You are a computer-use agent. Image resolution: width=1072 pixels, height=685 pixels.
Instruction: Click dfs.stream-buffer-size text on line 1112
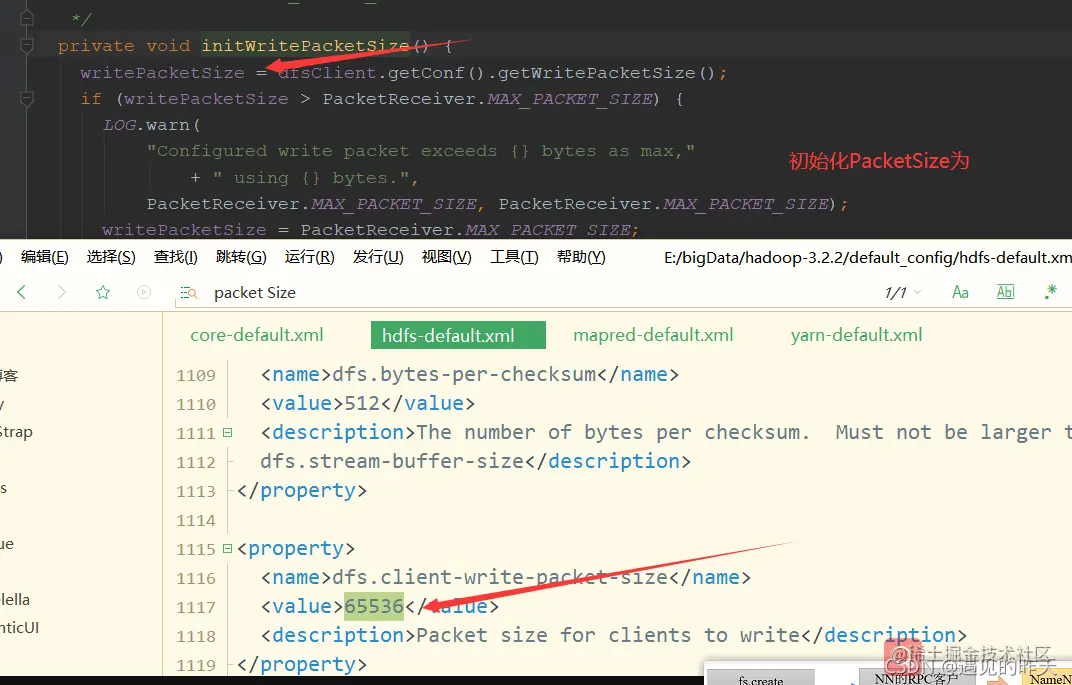click(x=392, y=461)
